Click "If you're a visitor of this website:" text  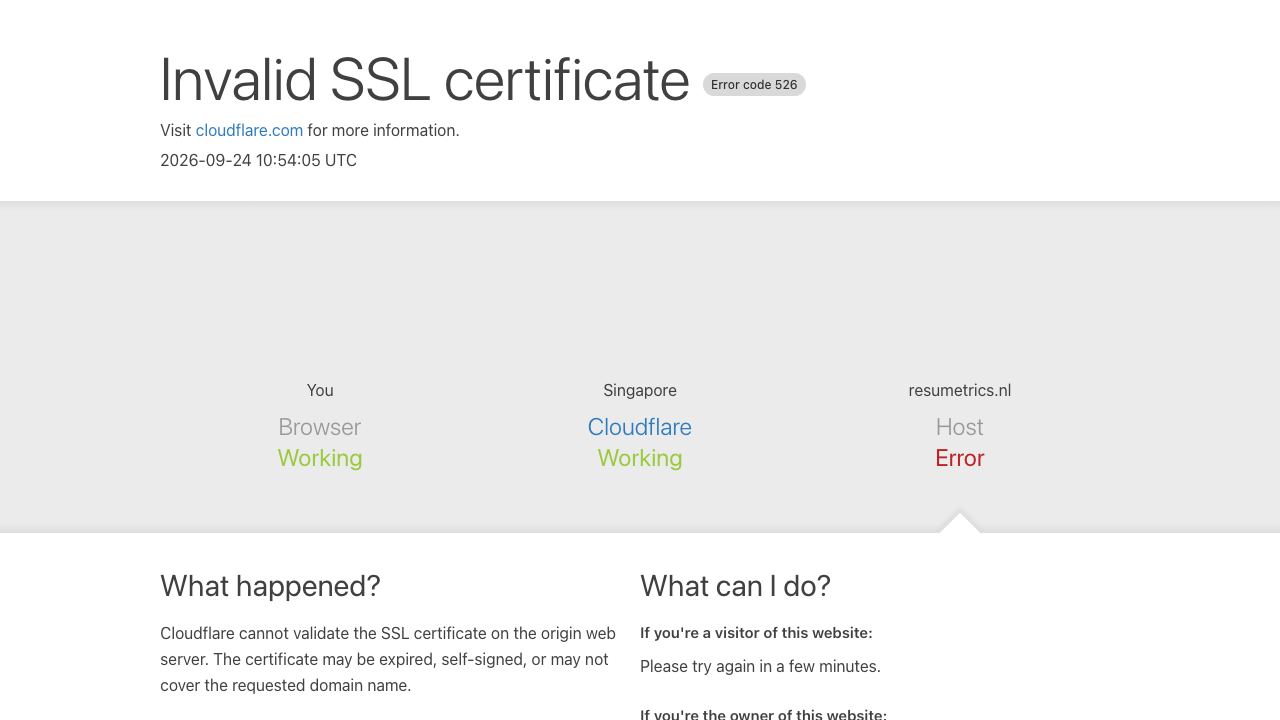(x=756, y=633)
